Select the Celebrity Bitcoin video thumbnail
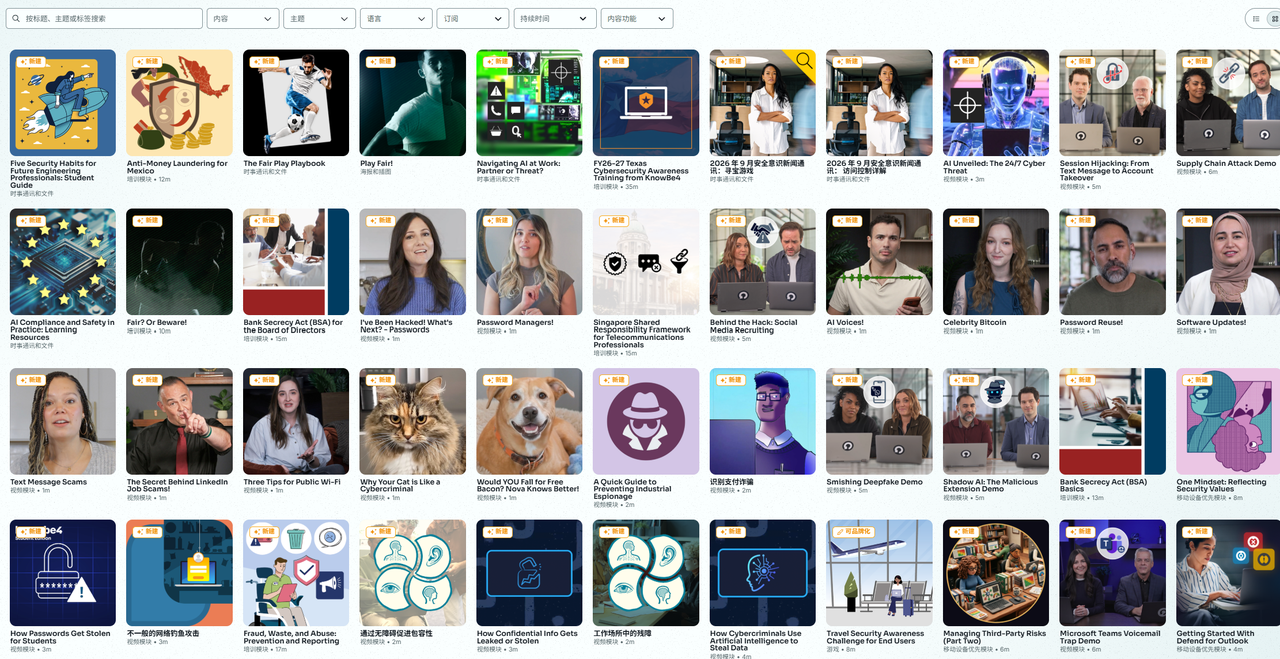Viewport: 1280px width, 659px height. click(x=996, y=262)
